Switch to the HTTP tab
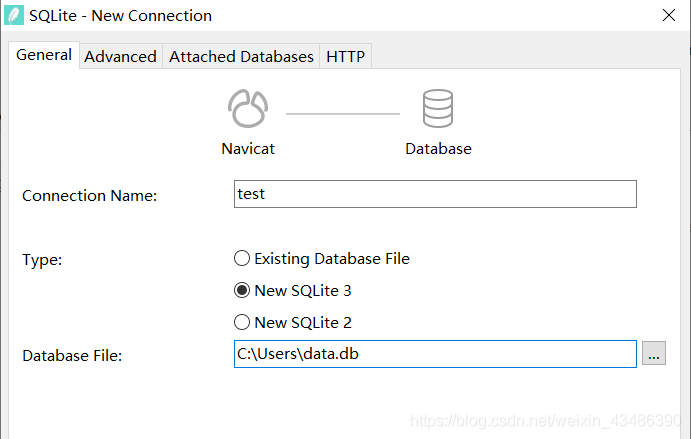Image resolution: width=691 pixels, height=439 pixels. 346,56
